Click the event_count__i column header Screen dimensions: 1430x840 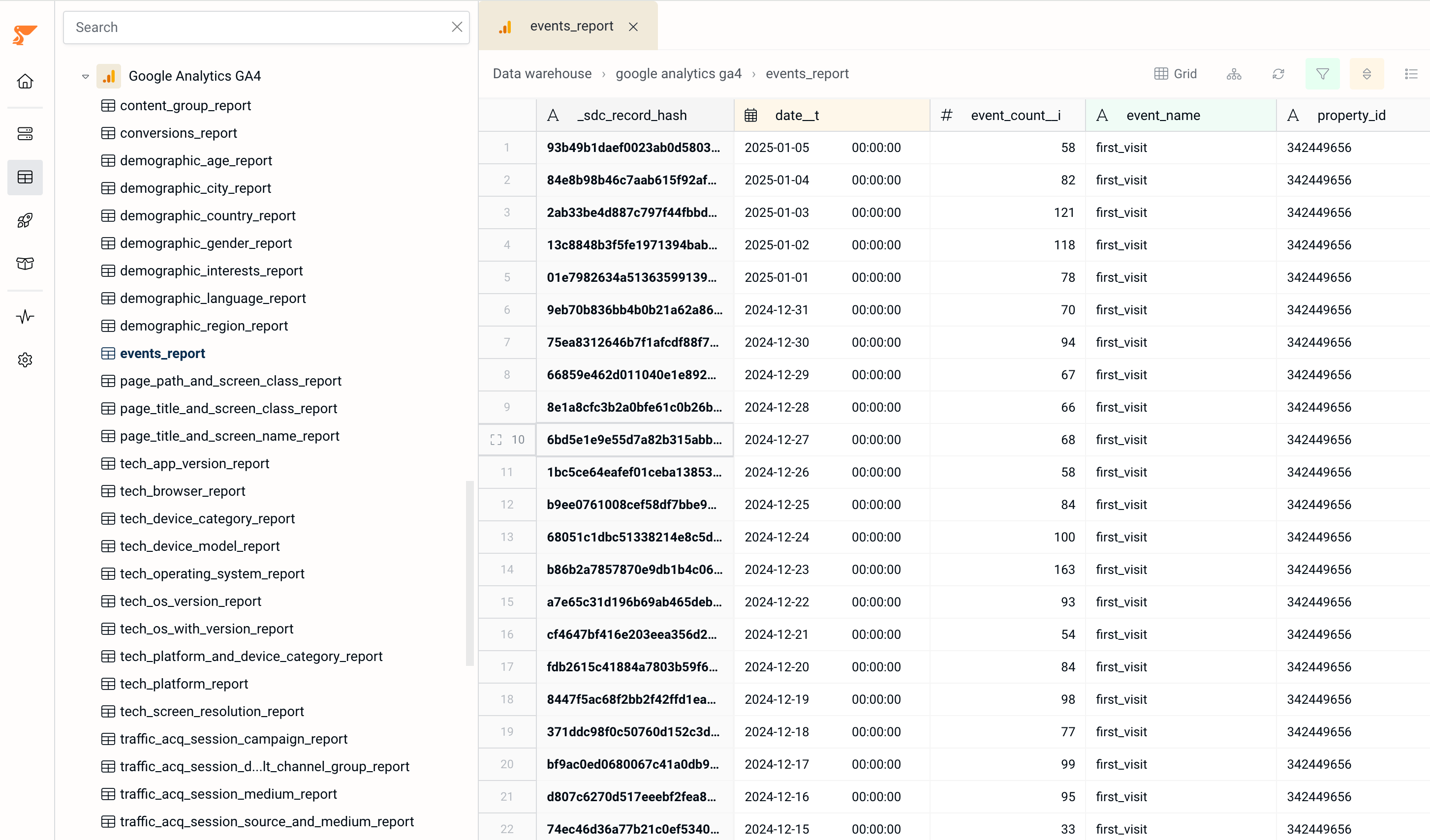[x=1007, y=115]
